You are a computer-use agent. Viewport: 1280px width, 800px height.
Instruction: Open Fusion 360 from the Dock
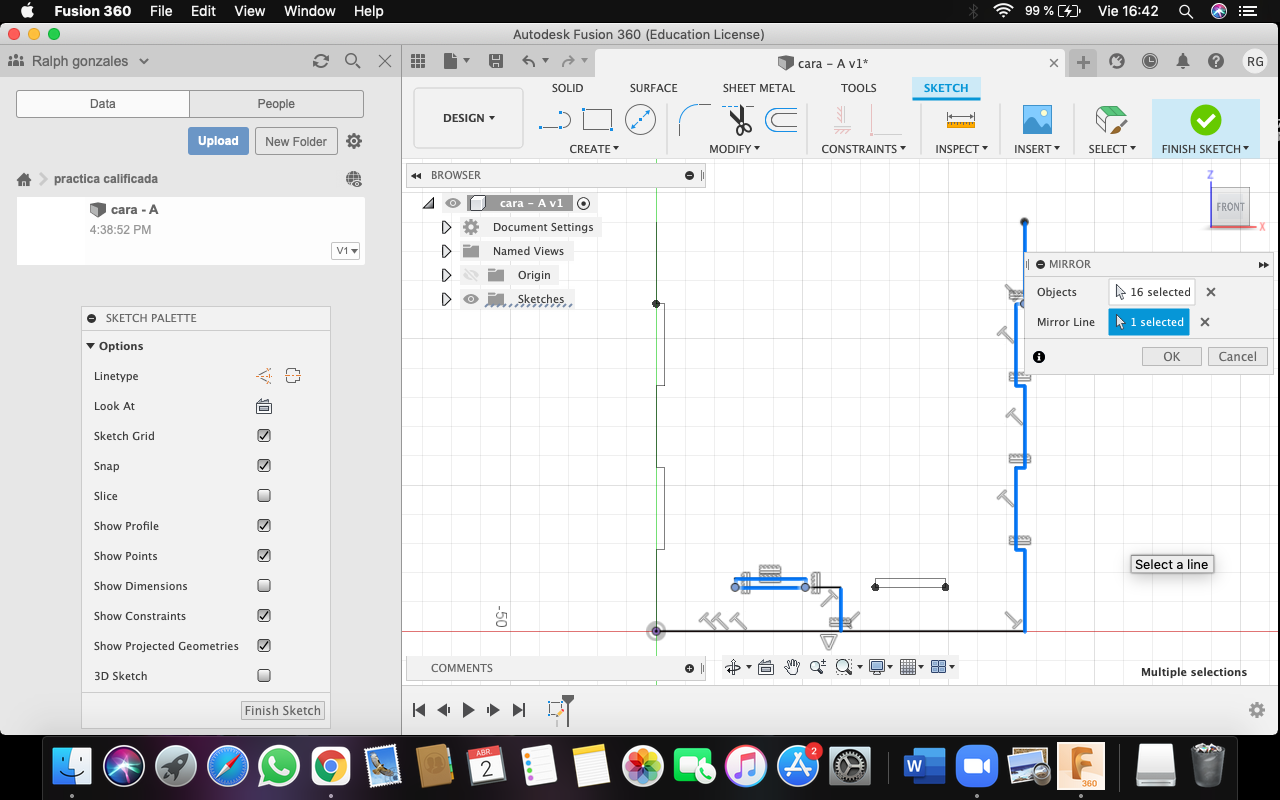pyautogui.click(x=1081, y=767)
